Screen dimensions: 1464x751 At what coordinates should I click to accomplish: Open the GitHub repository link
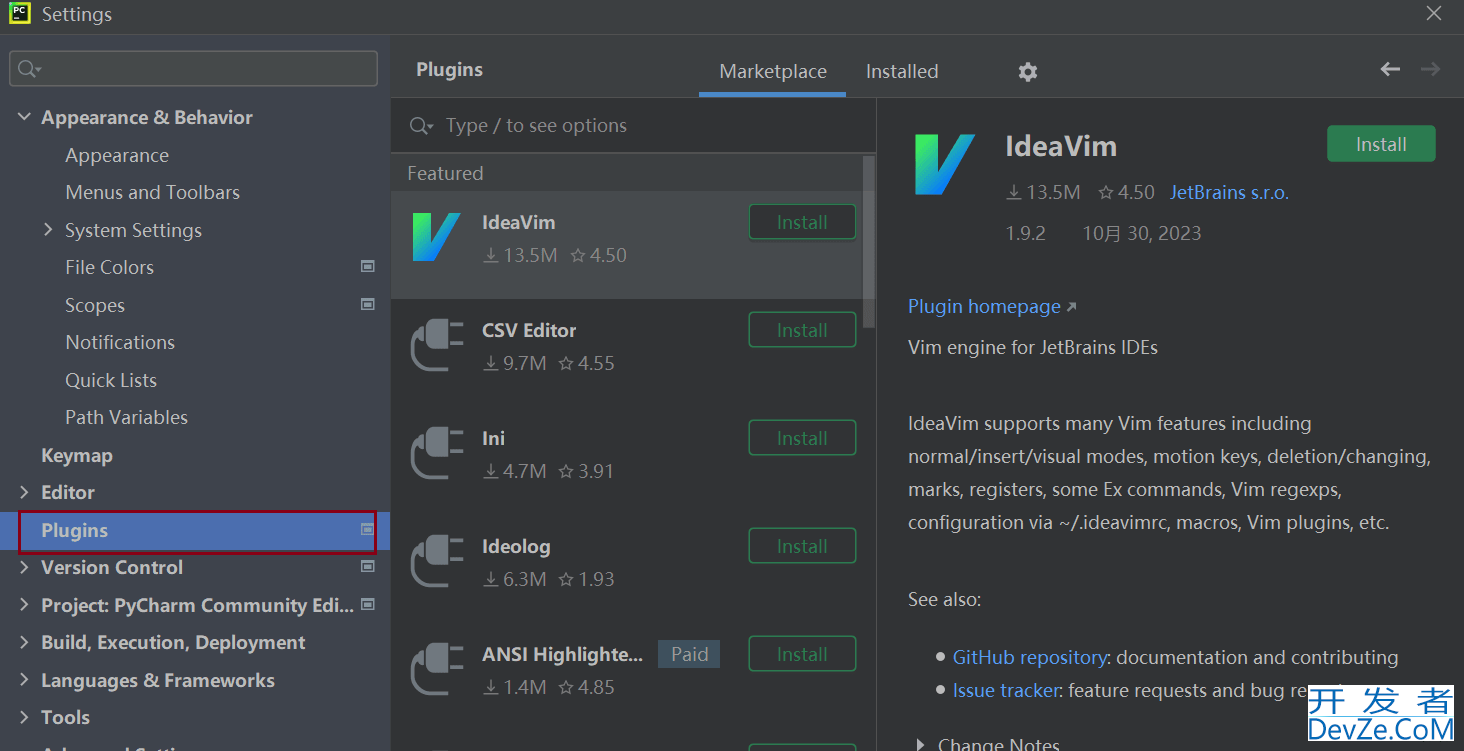click(x=1029, y=657)
